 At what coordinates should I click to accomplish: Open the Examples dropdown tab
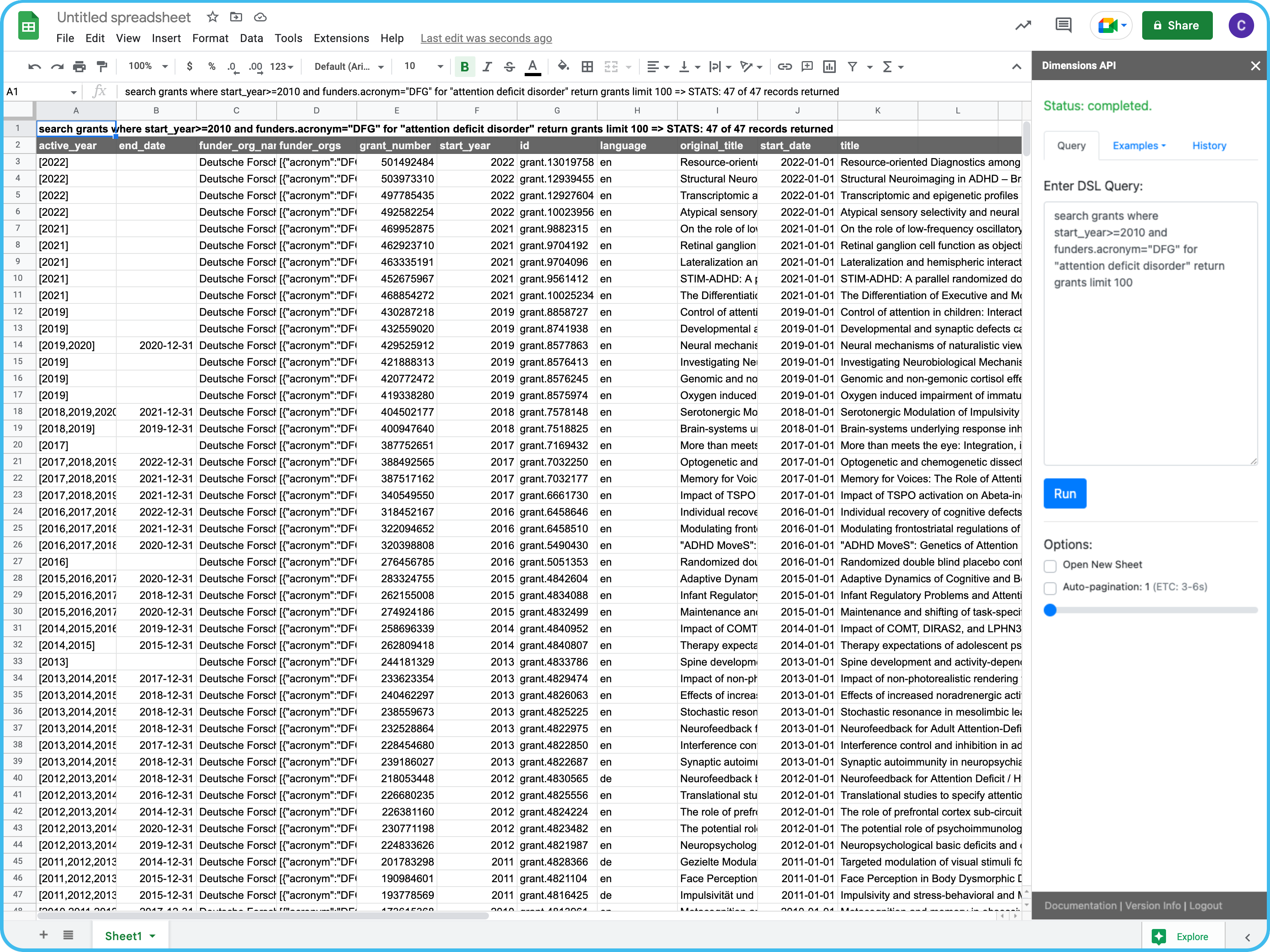click(1139, 146)
